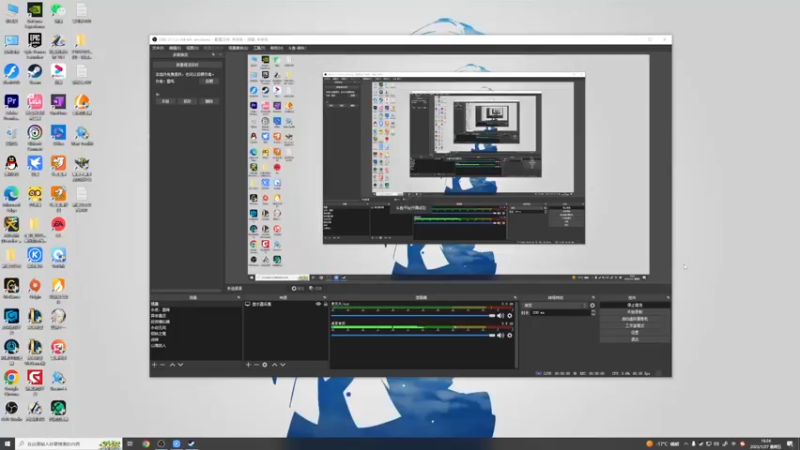The height and width of the screenshot is (450, 800).
Task: Open the File menu in OBS
Action: [x=158, y=48]
